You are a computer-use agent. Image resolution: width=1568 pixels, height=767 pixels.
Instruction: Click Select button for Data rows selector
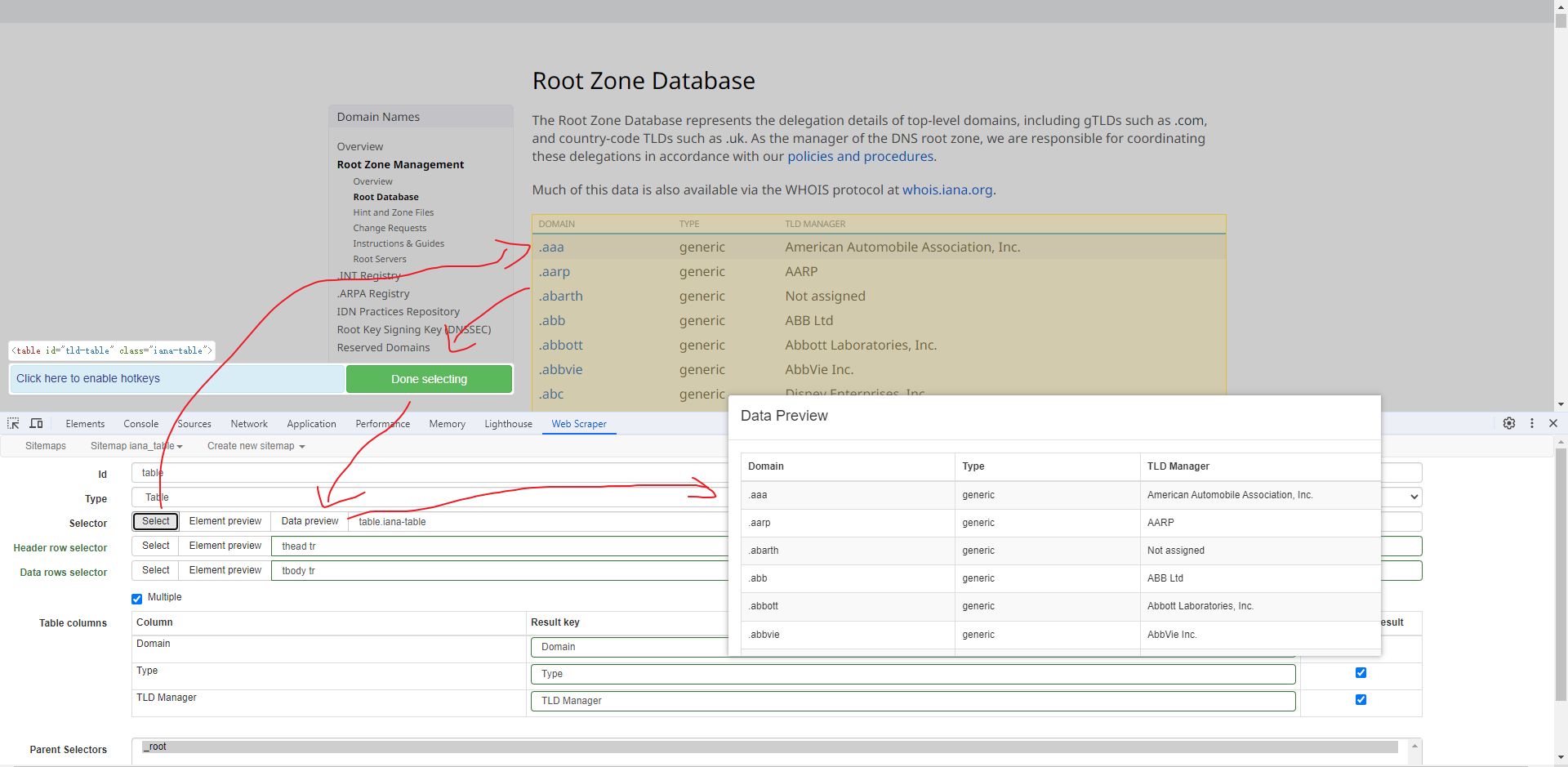tap(156, 570)
